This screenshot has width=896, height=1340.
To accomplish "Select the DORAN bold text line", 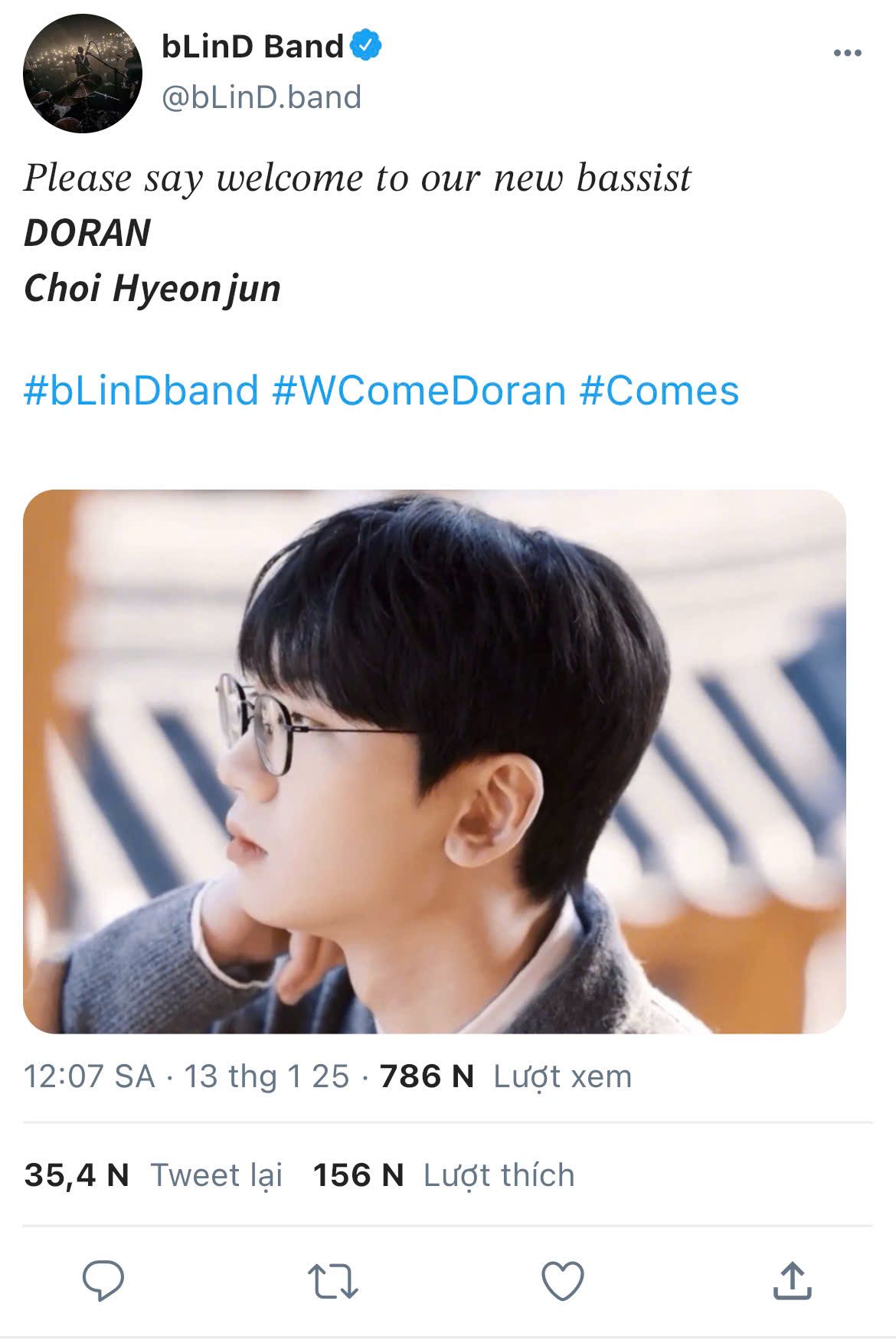I will point(87,233).
